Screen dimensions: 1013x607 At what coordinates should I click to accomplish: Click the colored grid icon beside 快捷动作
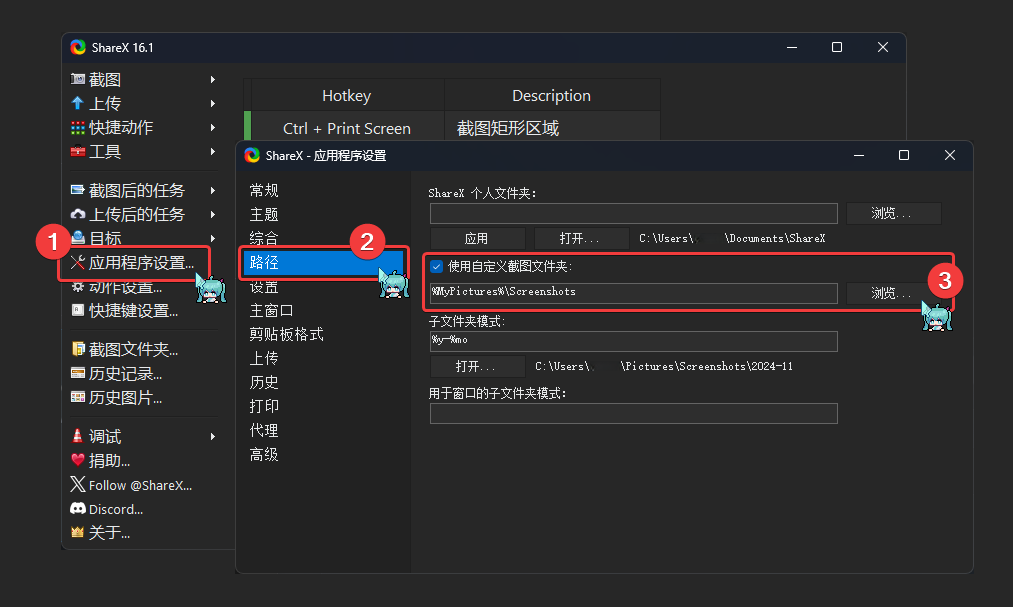click(x=78, y=127)
